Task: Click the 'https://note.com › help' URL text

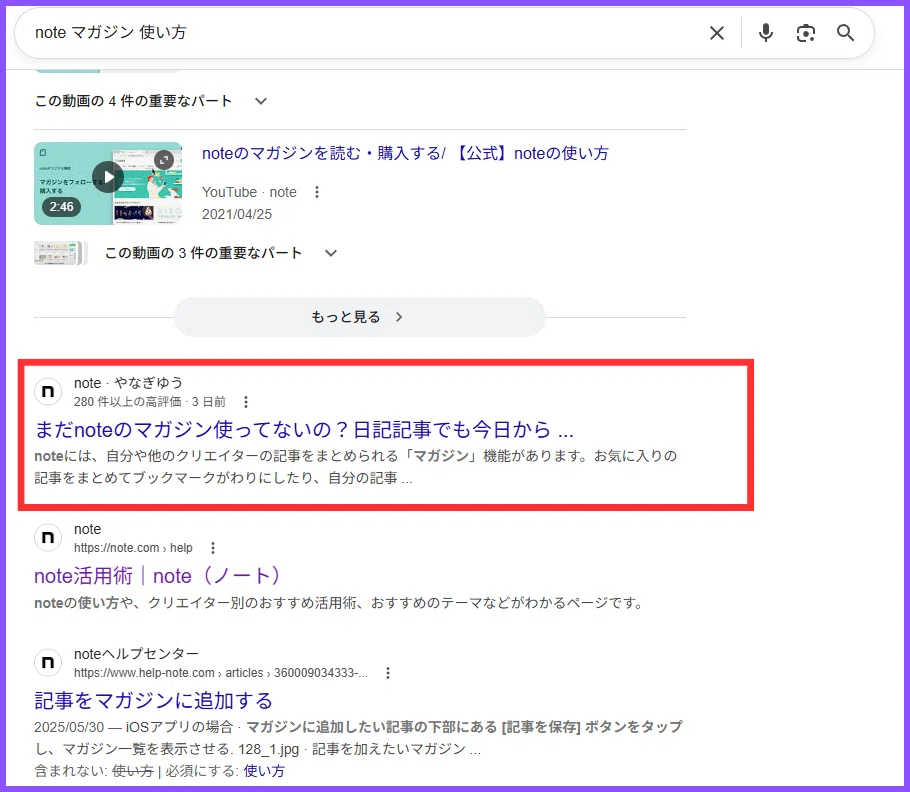Action: [133, 548]
